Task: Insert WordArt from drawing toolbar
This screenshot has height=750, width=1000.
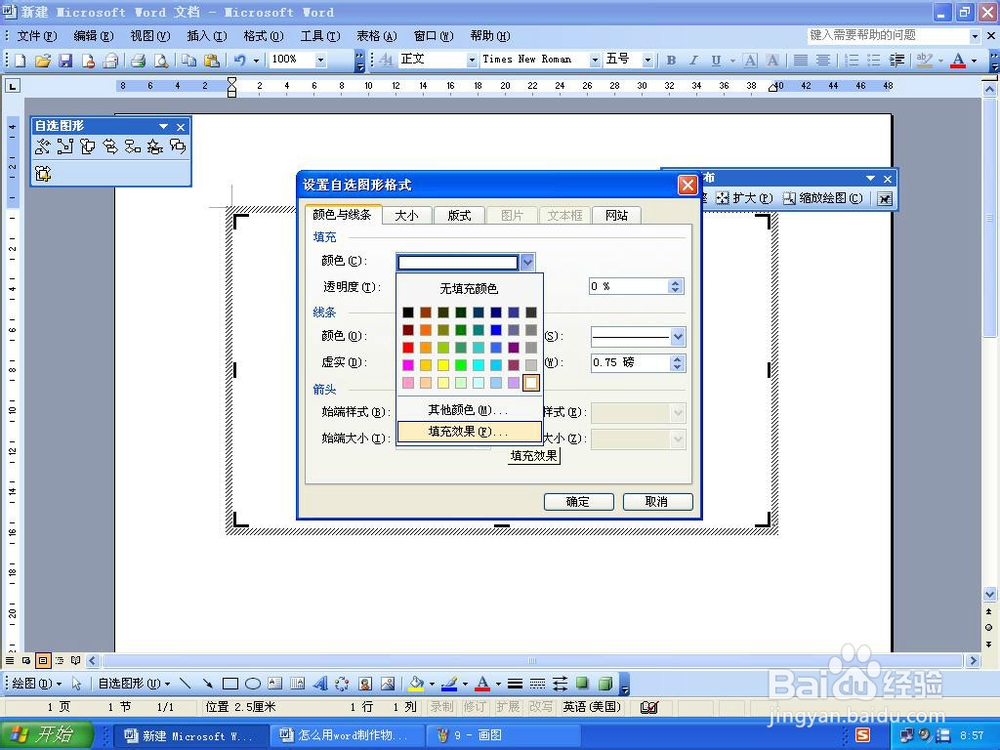Action: (x=320, y=684)
